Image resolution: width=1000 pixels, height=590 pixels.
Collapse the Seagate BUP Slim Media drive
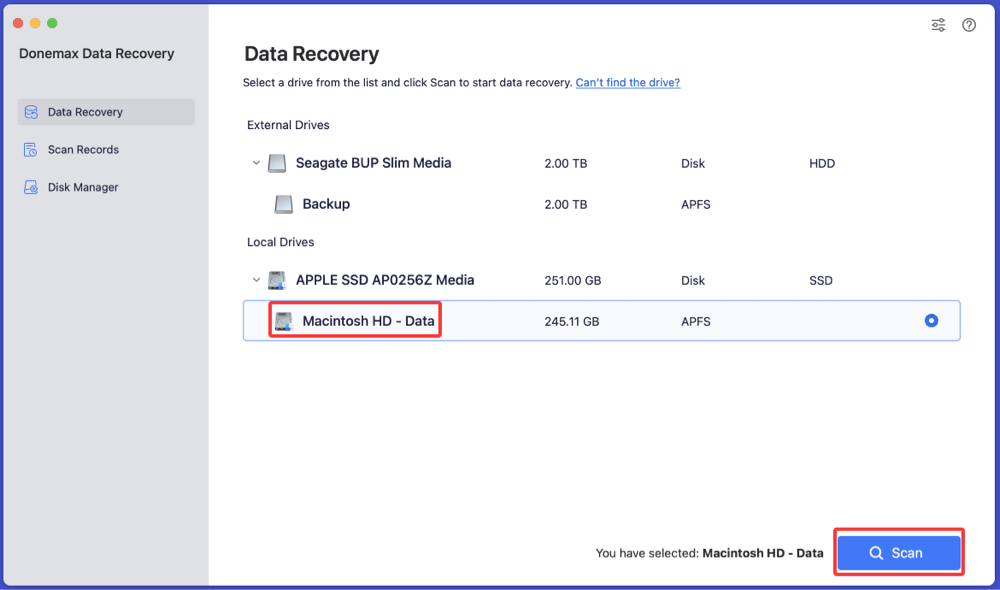pos(255,163)
